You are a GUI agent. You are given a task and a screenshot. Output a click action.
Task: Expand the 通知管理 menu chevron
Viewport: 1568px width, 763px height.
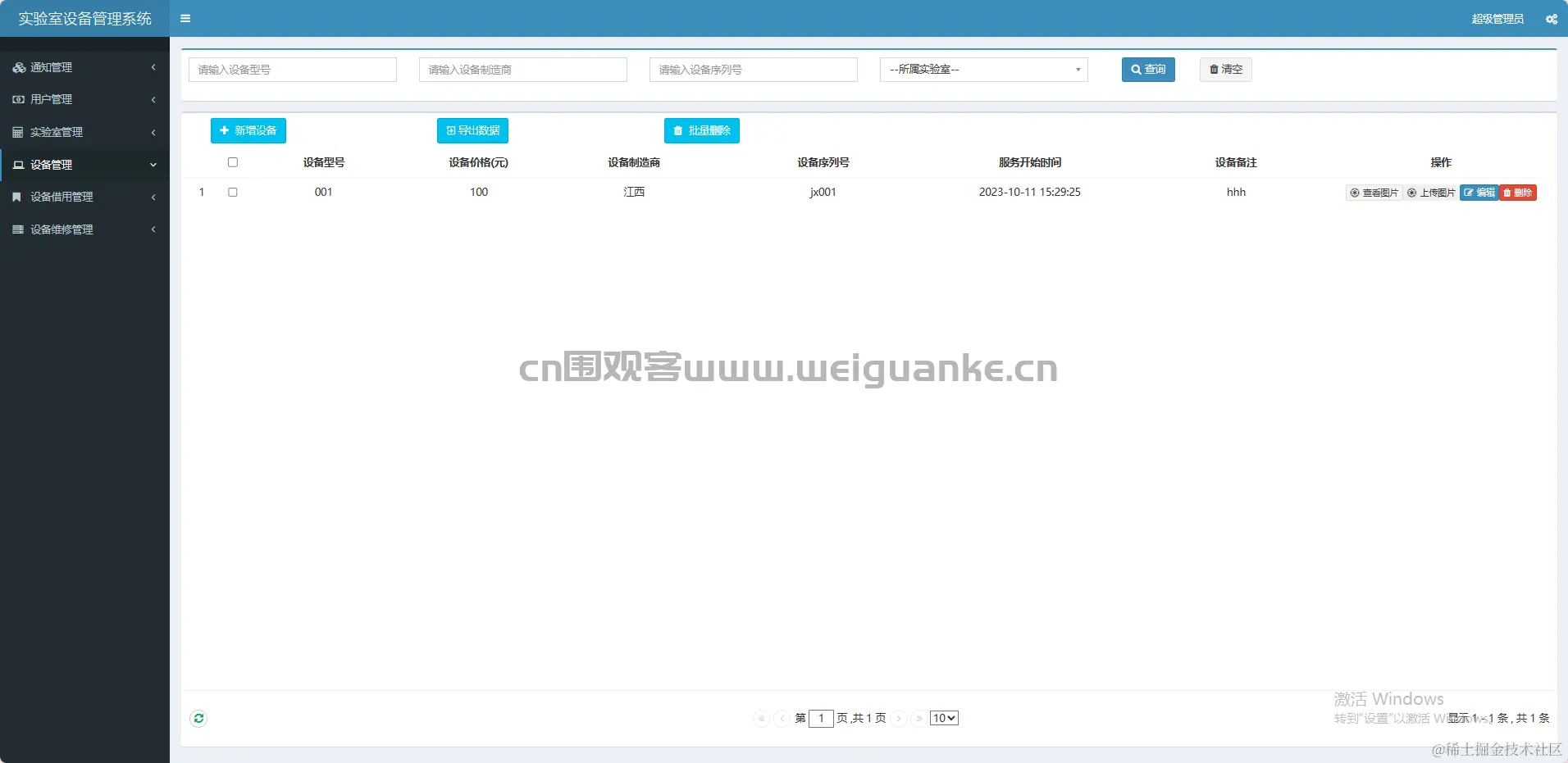[153, 67]
